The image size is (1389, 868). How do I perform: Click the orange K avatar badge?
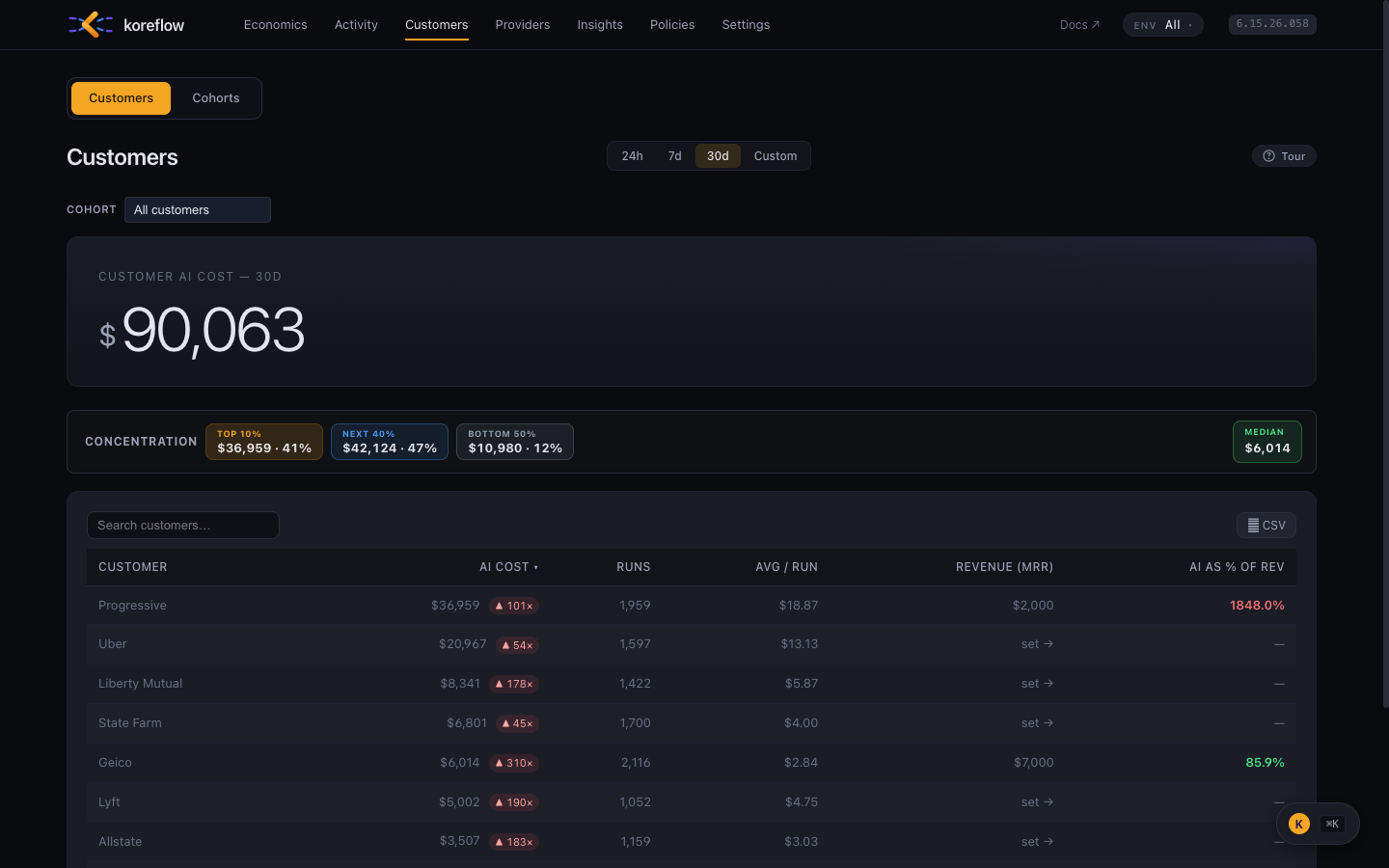pos(1299,824)
